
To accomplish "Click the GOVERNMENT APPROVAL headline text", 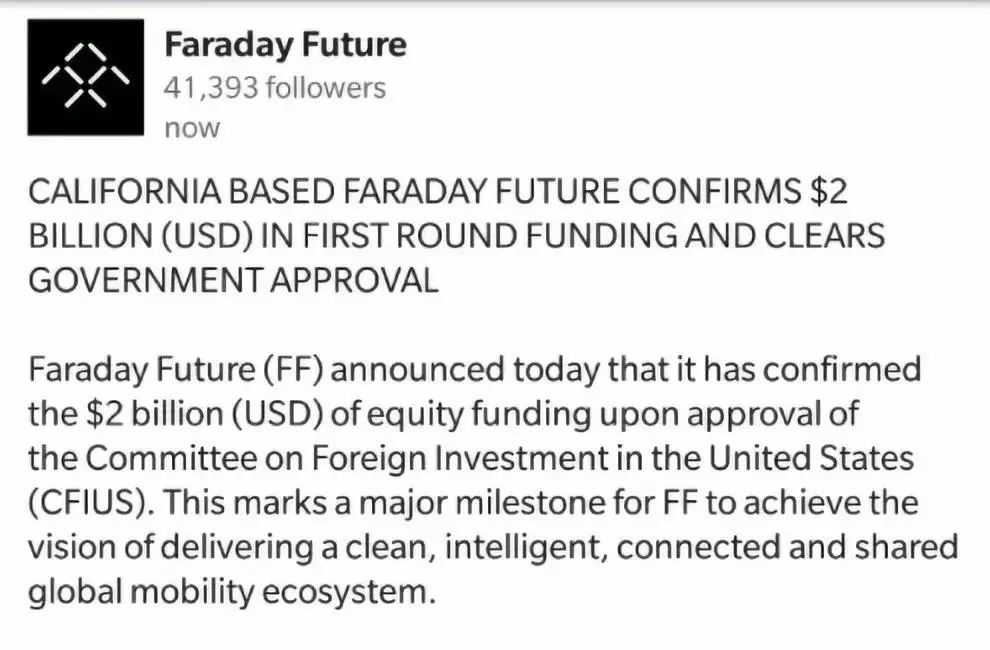I will (234, 280).
